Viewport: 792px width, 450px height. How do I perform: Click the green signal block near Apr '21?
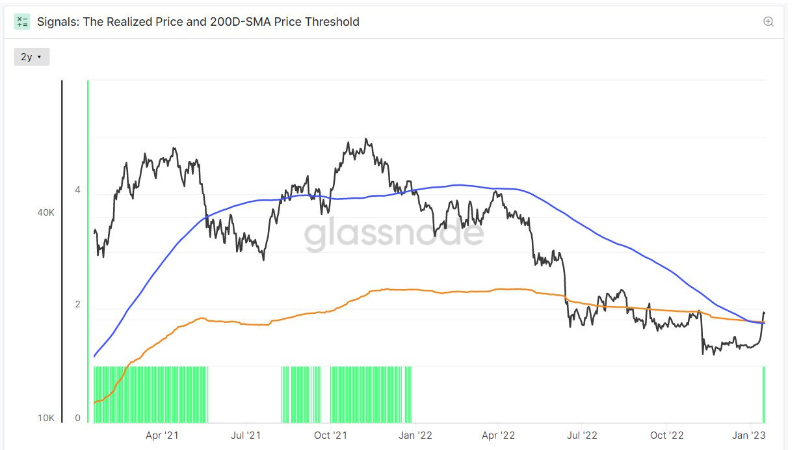151,394
